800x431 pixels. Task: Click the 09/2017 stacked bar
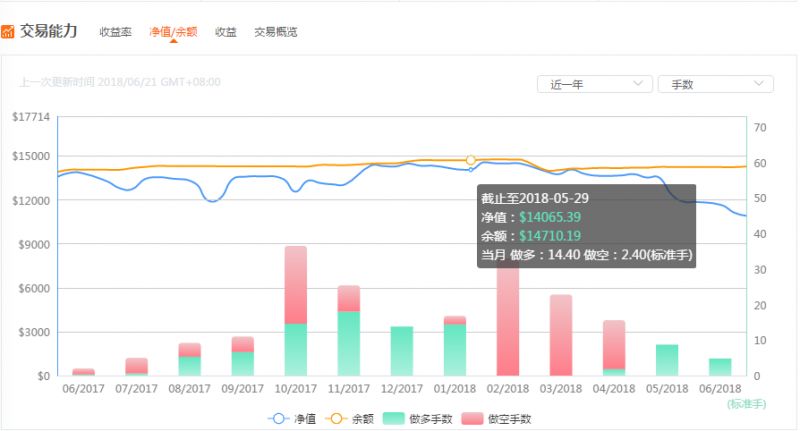(243, 356)
